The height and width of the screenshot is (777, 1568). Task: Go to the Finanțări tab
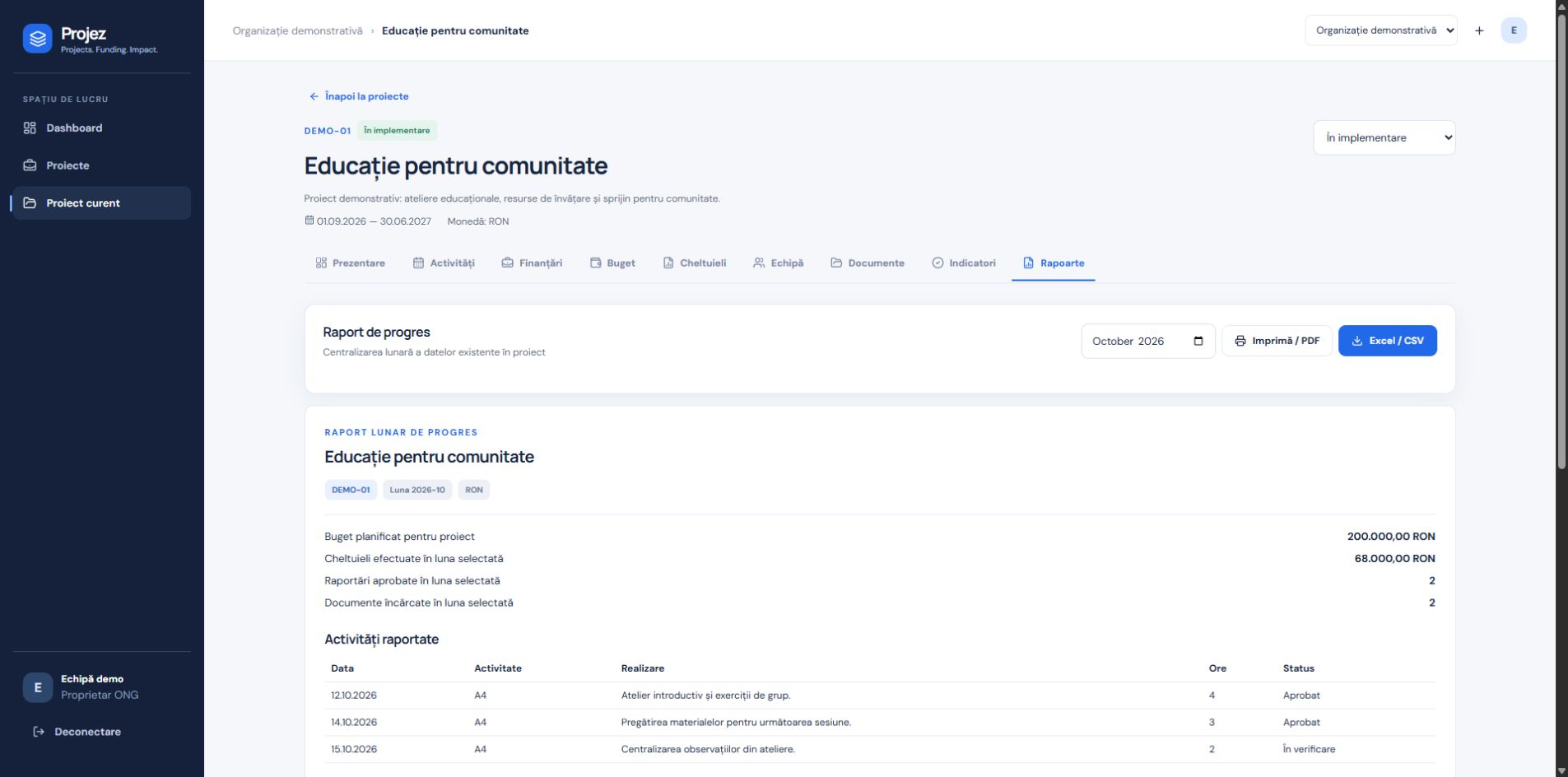(x=532, y=263)
